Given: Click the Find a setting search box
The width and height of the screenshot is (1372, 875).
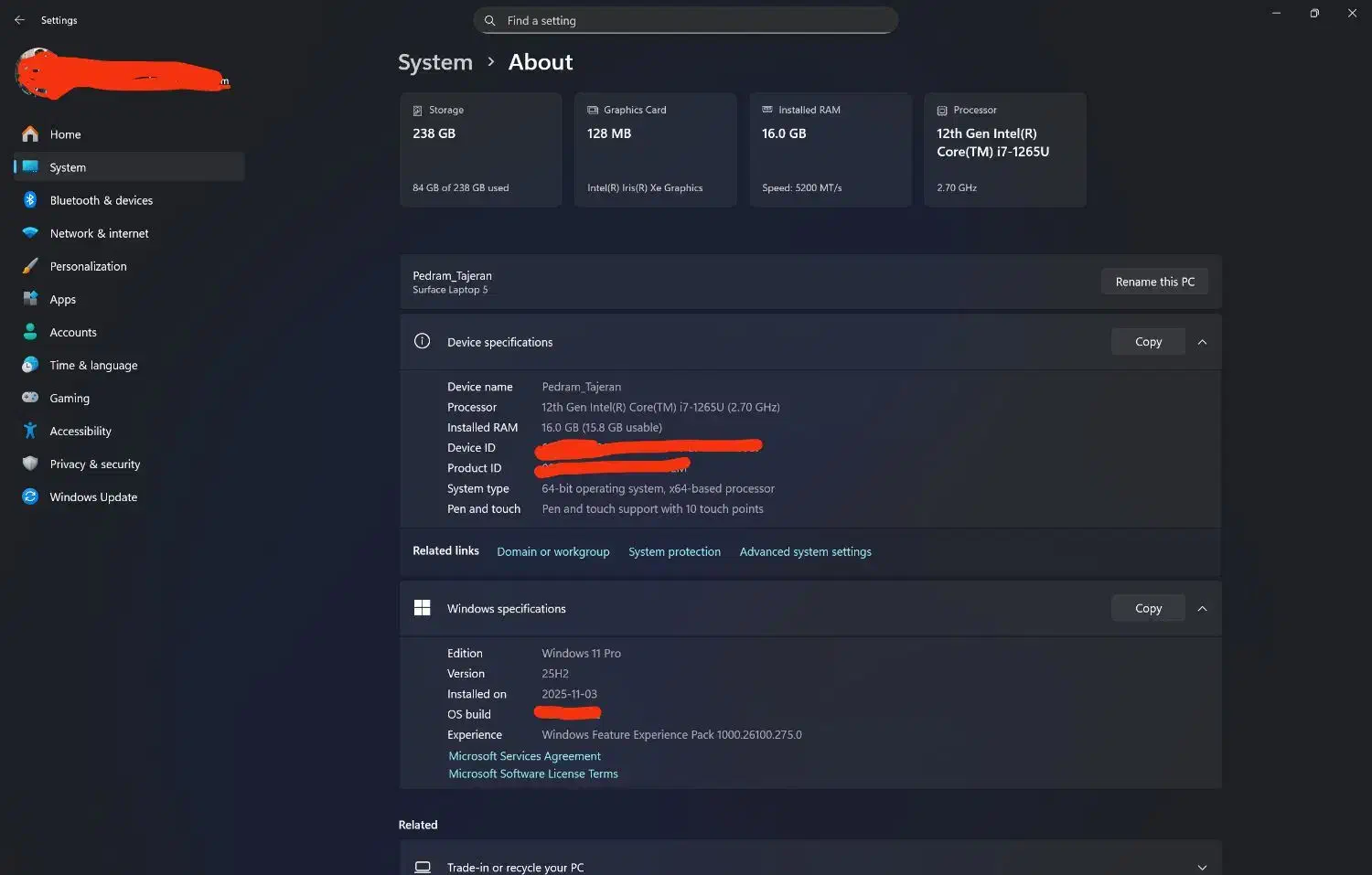Looking at the screenshot, I should pos(686,20).
